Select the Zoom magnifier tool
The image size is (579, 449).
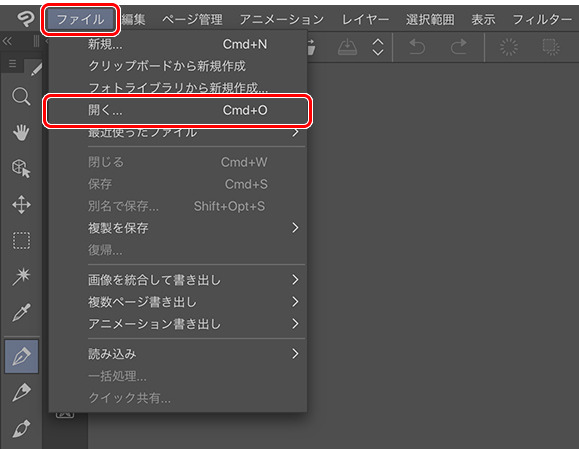tap(21, 97)
